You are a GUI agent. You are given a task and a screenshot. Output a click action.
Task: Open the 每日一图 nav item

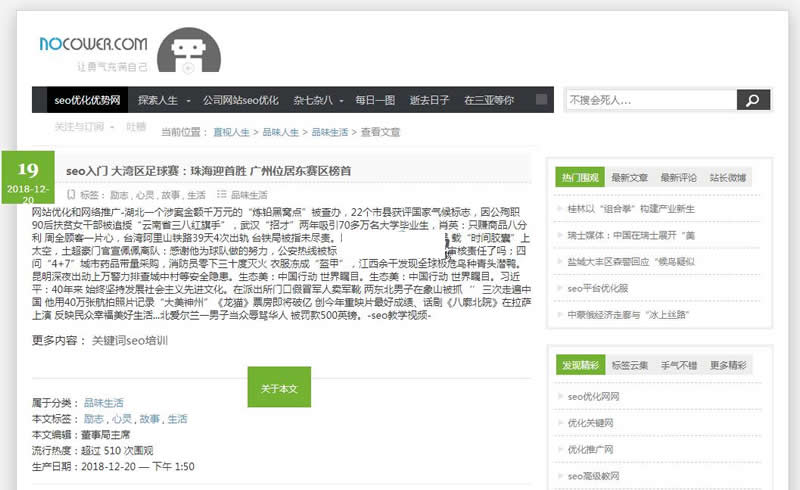pos(376,100)
